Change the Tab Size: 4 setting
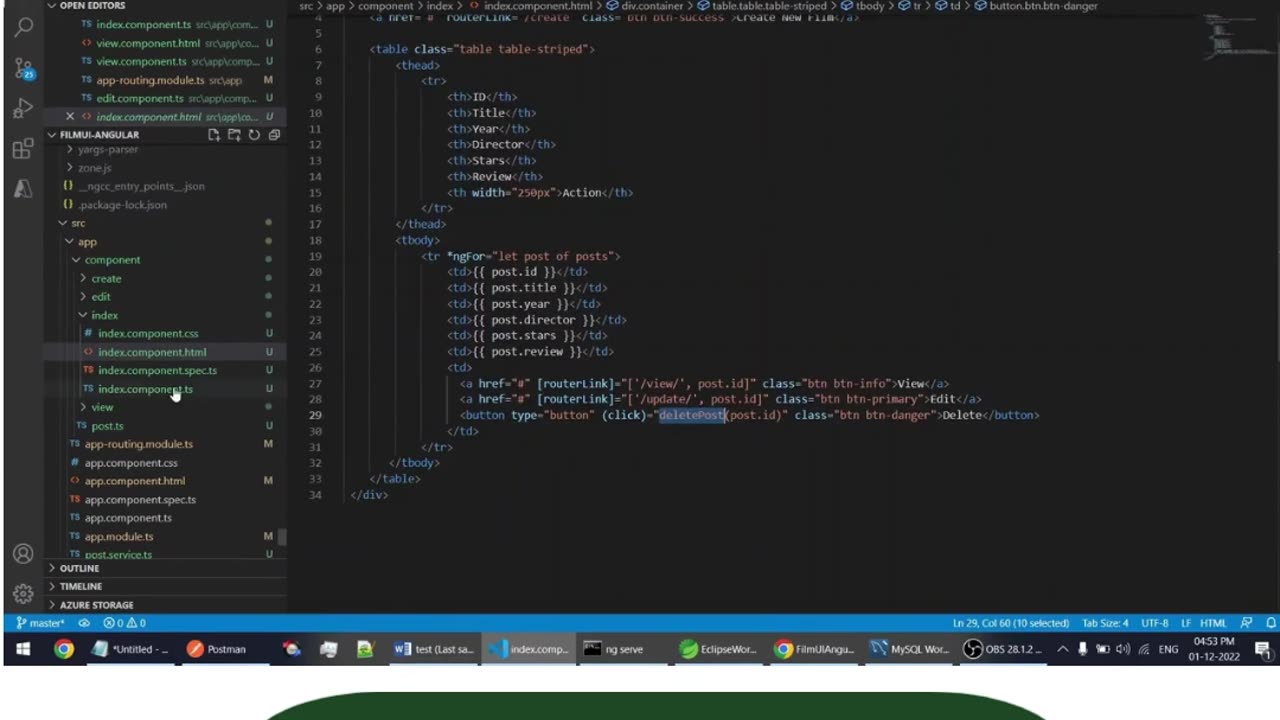1280x720 pixels. (x=1105, y=623)
